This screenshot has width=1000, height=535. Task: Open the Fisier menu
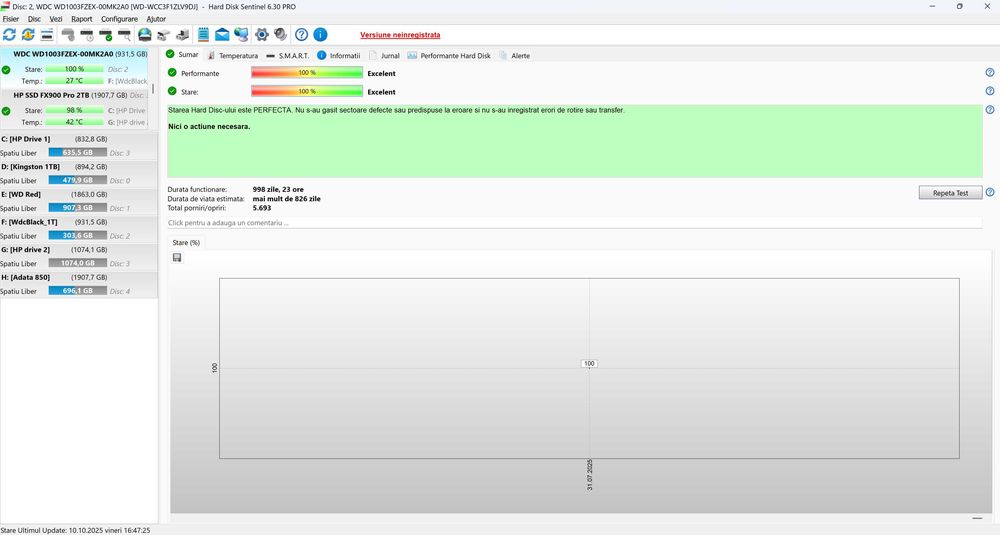click(x=11, y=19)
